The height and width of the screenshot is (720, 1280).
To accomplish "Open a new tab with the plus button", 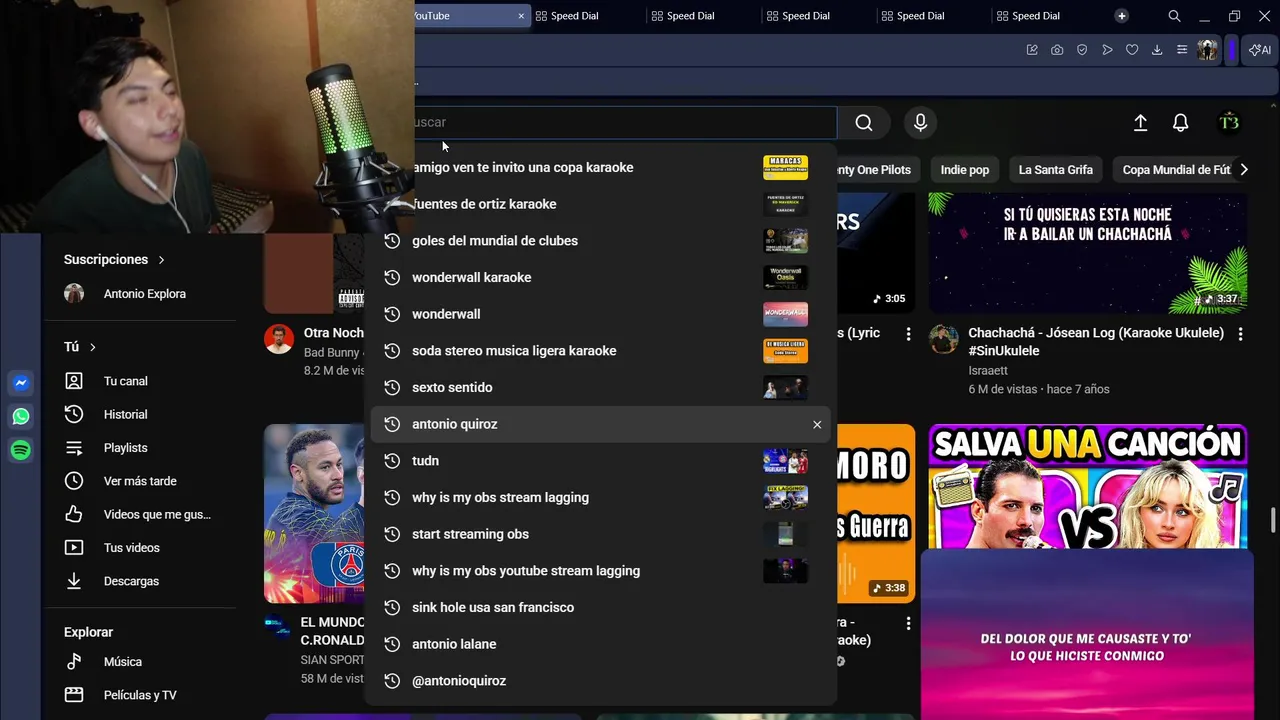I will pos(1122,16).
